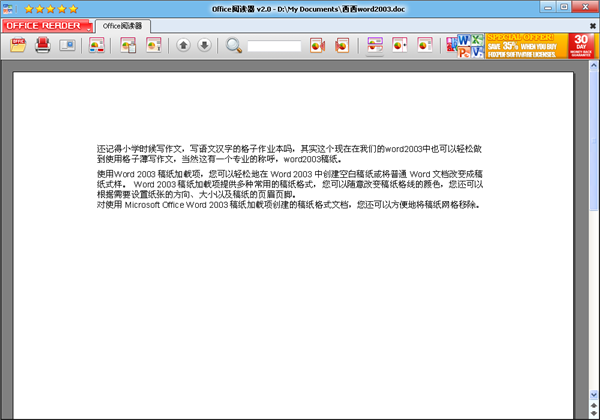Open the OFFICE READER red menu button
This screenshot has width=600, height=420.
coord(47,26)
